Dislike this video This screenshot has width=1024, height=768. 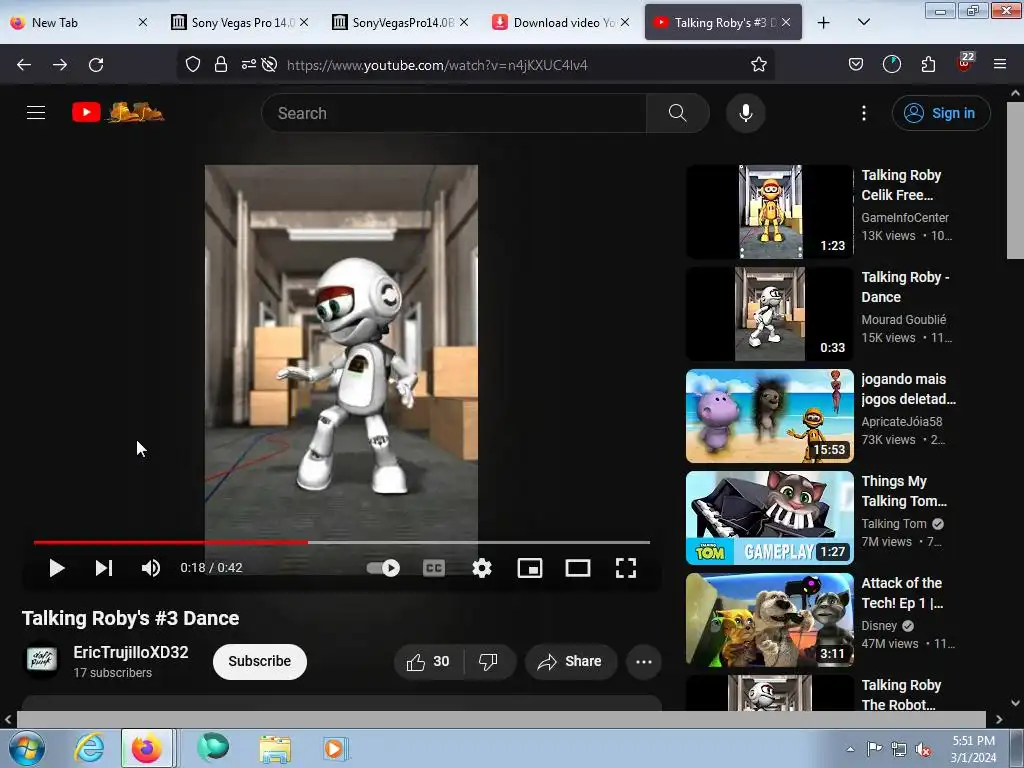pyautogui.click(x=488, y=662)
